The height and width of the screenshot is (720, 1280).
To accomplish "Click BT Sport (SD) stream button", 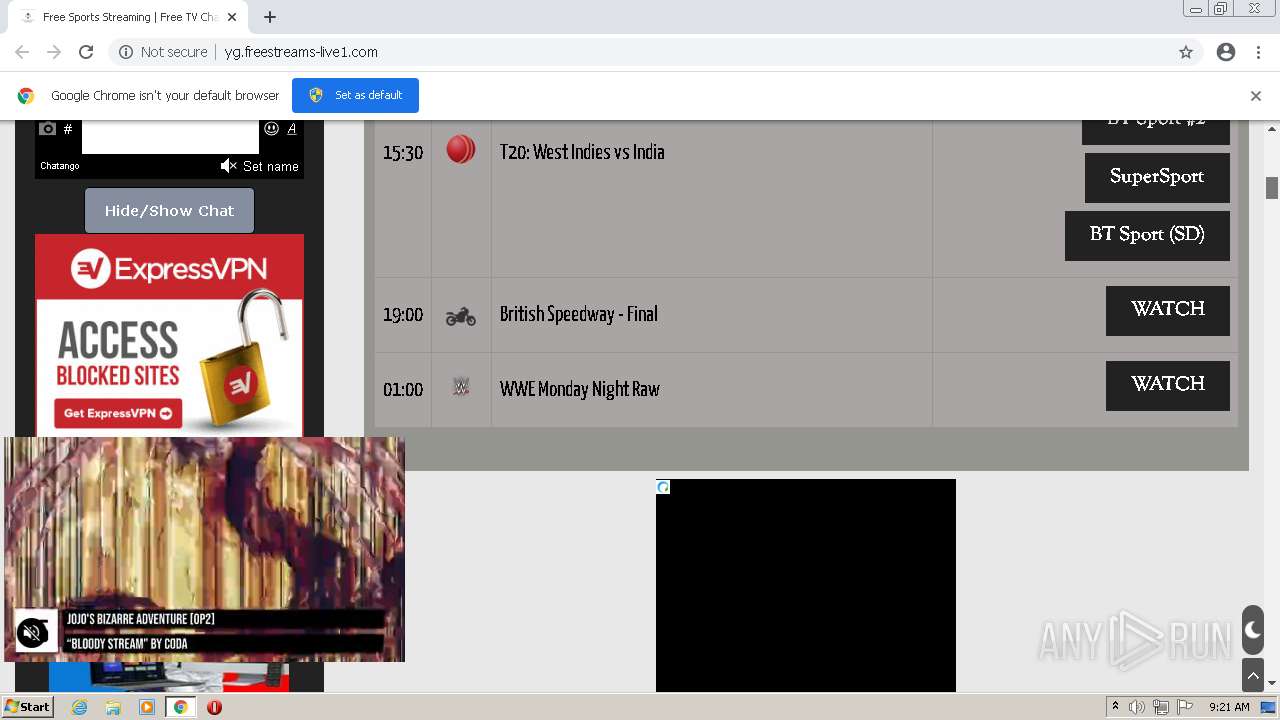I will (1147, 235).
